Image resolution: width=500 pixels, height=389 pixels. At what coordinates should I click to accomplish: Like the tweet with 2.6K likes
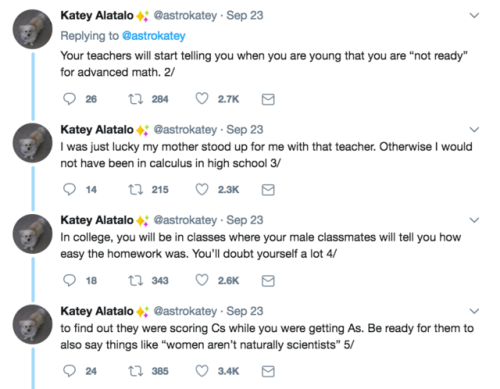tap(202, 280)
